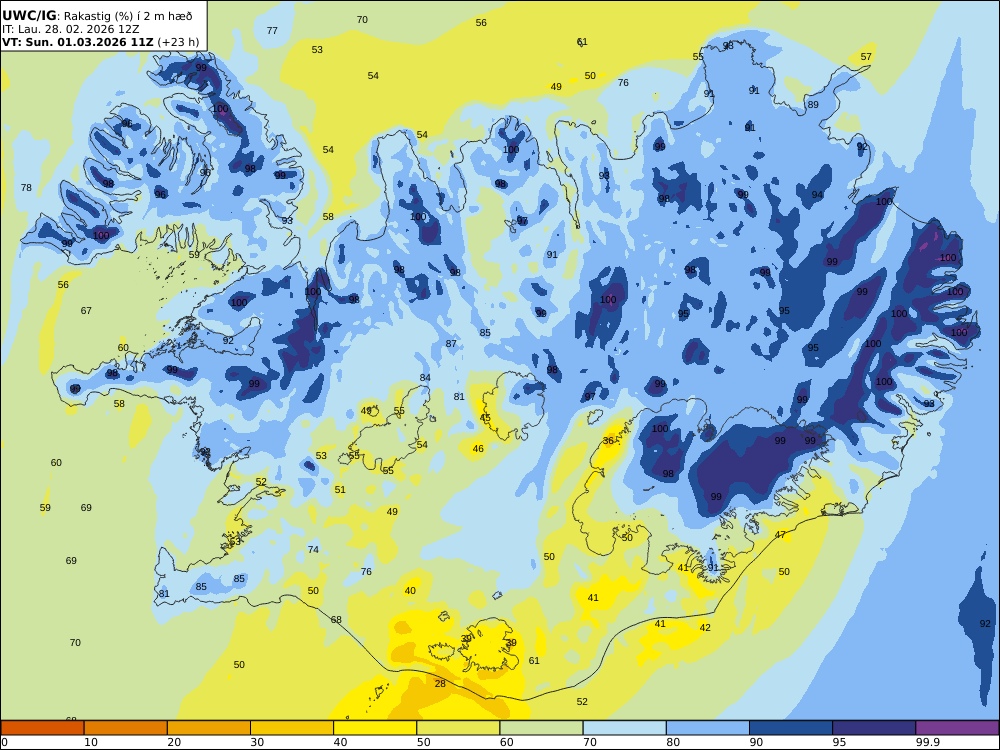Viewport: 1000px width, 750px height.
Task: Click the 40–50 bright yellow legend swatch
Action: [375, 728]
